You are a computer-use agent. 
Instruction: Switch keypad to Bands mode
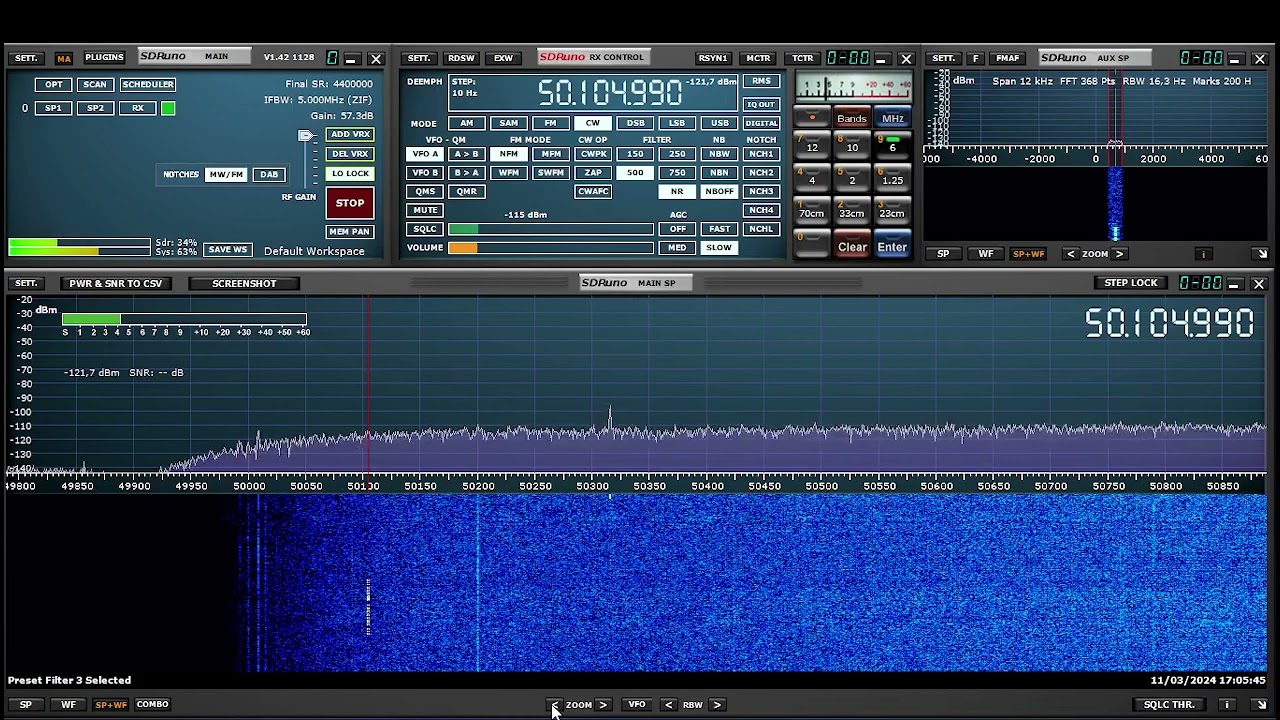(x=851, y=118)
